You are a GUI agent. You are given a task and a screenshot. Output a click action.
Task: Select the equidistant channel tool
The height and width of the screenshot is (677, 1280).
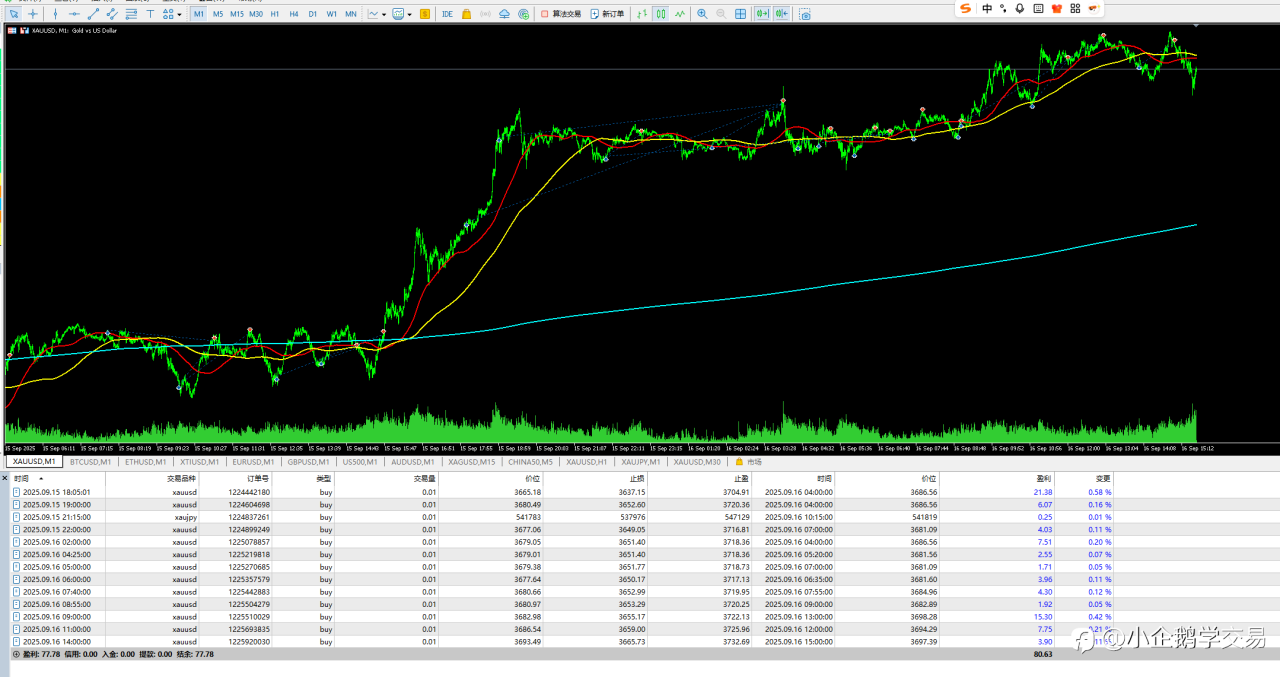tap(112, 14)
